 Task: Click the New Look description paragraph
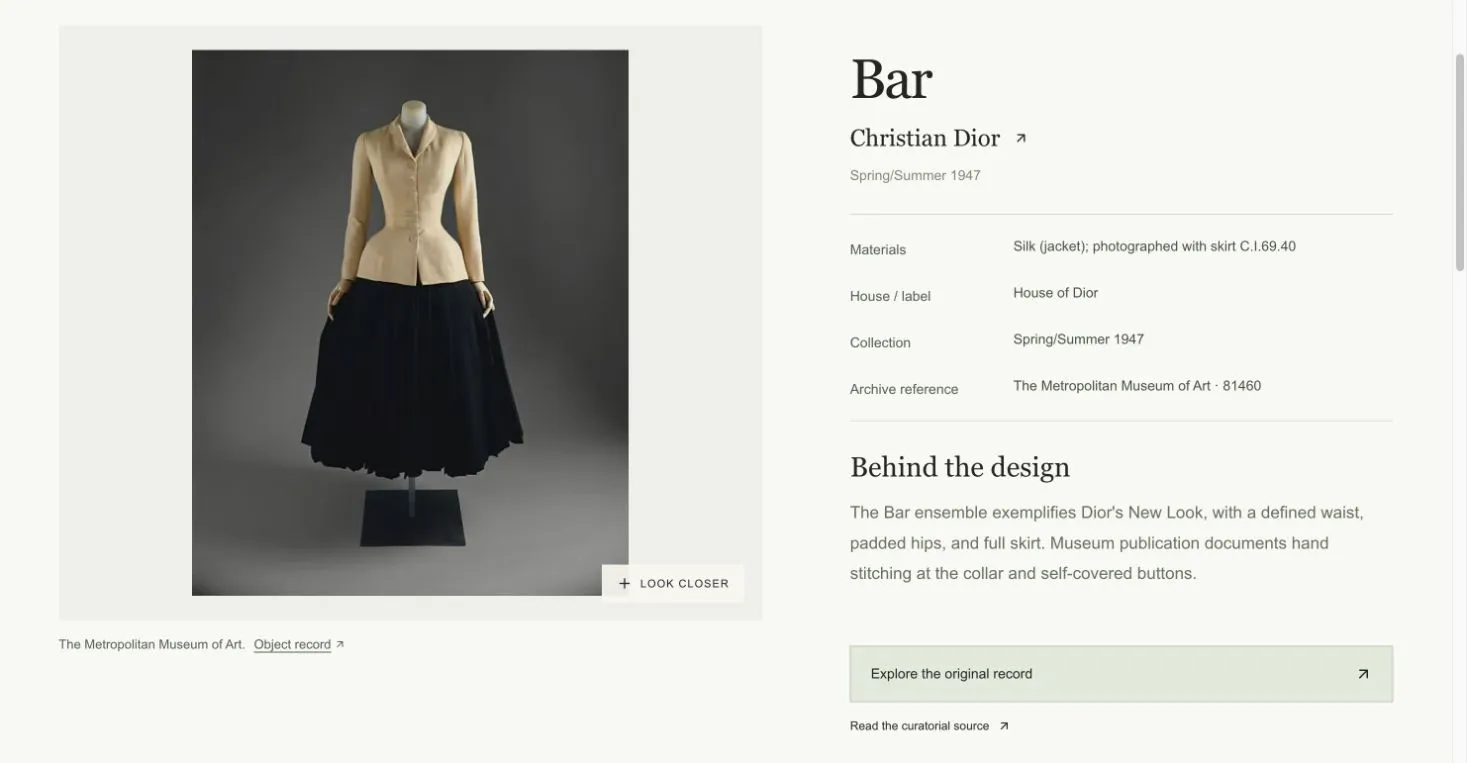pyautogui.click(x=1107, y=543)
